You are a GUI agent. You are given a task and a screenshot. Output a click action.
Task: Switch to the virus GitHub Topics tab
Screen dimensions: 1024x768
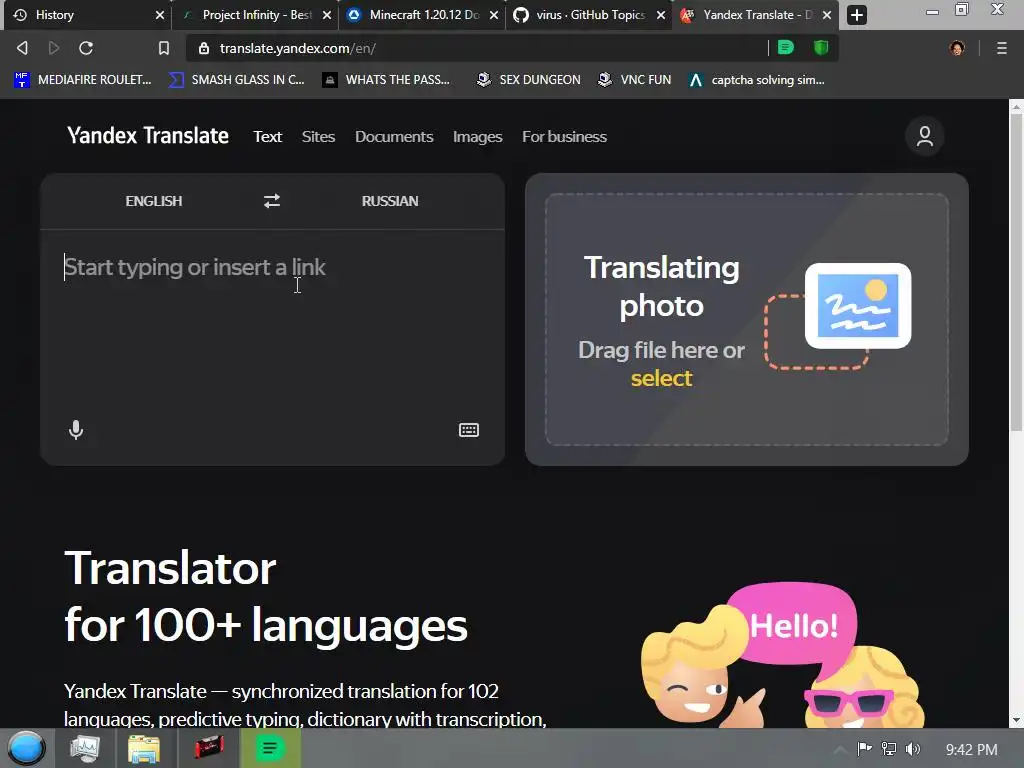(x=589, y=15)
